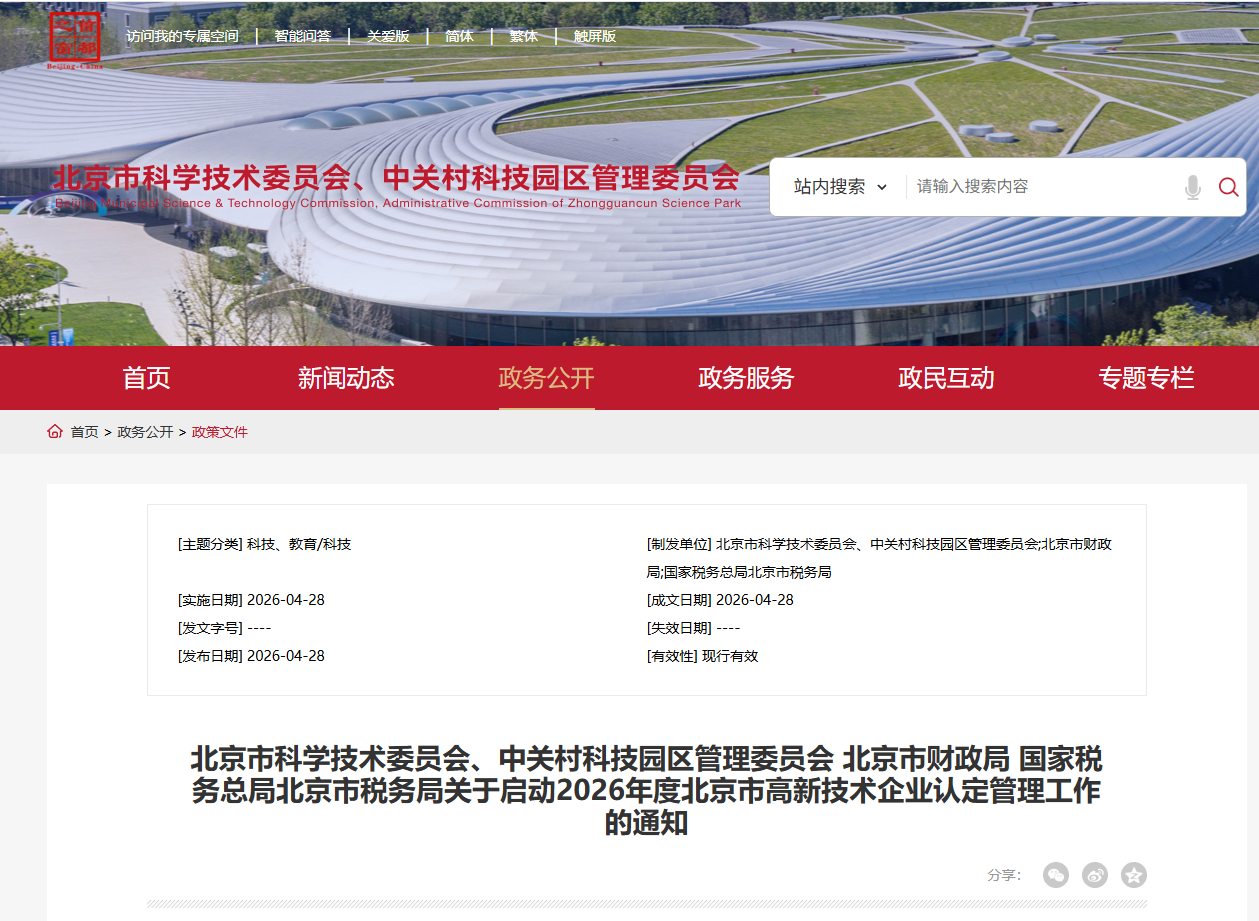Screen dimensions: 1259x921
Task: Open the 政民互动 navigation tab
Action: click(x=946, y=378)
